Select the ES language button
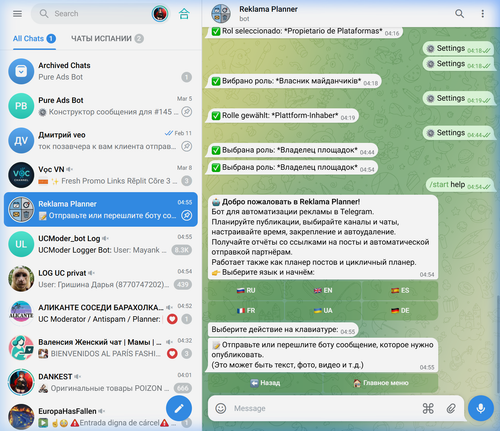 [x=400, y=290]
